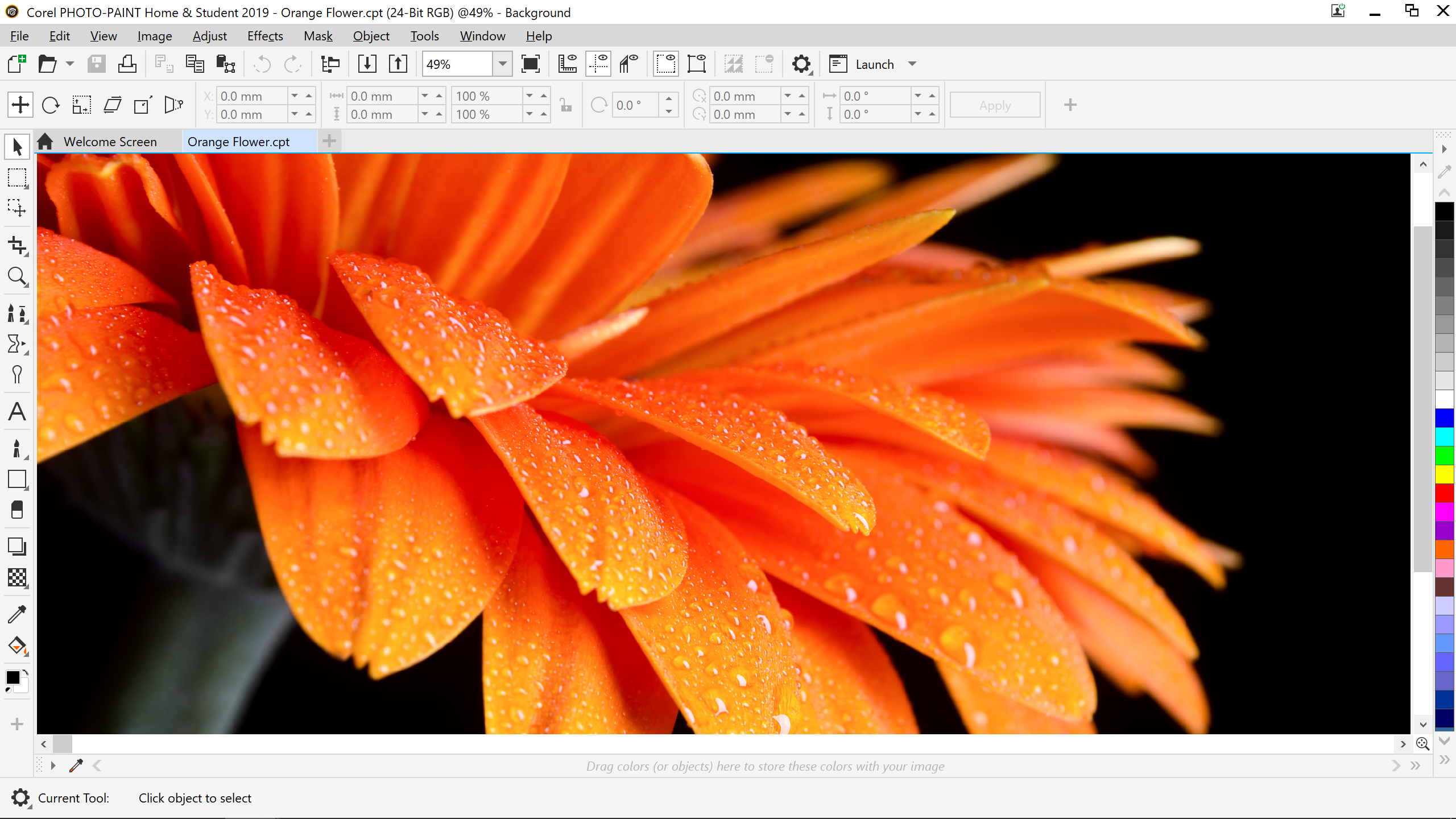Screen dimensions: 1456x819
Task: Open the Adjust menu
Action: 209,35
